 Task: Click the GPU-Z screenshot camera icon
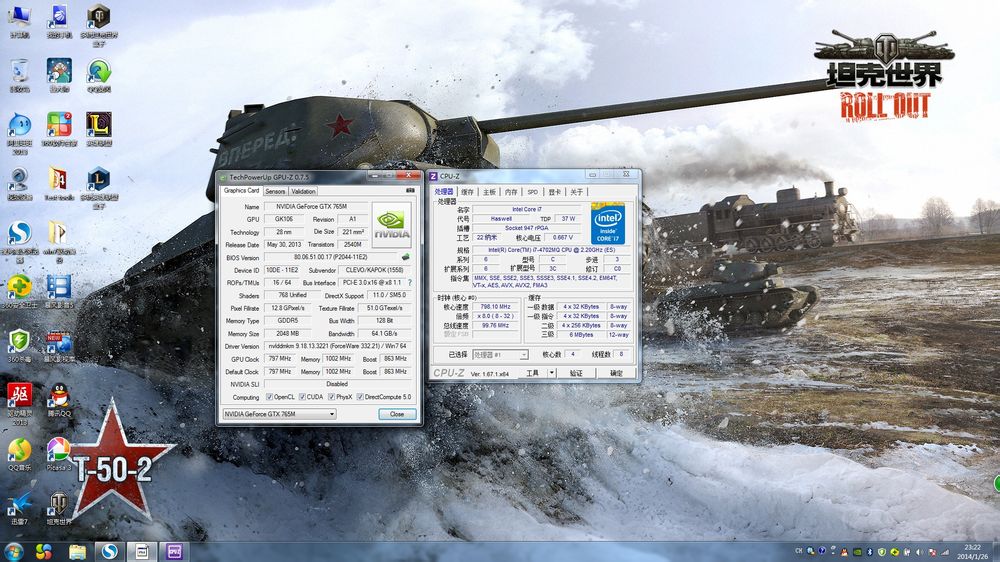click(x=410, y=191)
